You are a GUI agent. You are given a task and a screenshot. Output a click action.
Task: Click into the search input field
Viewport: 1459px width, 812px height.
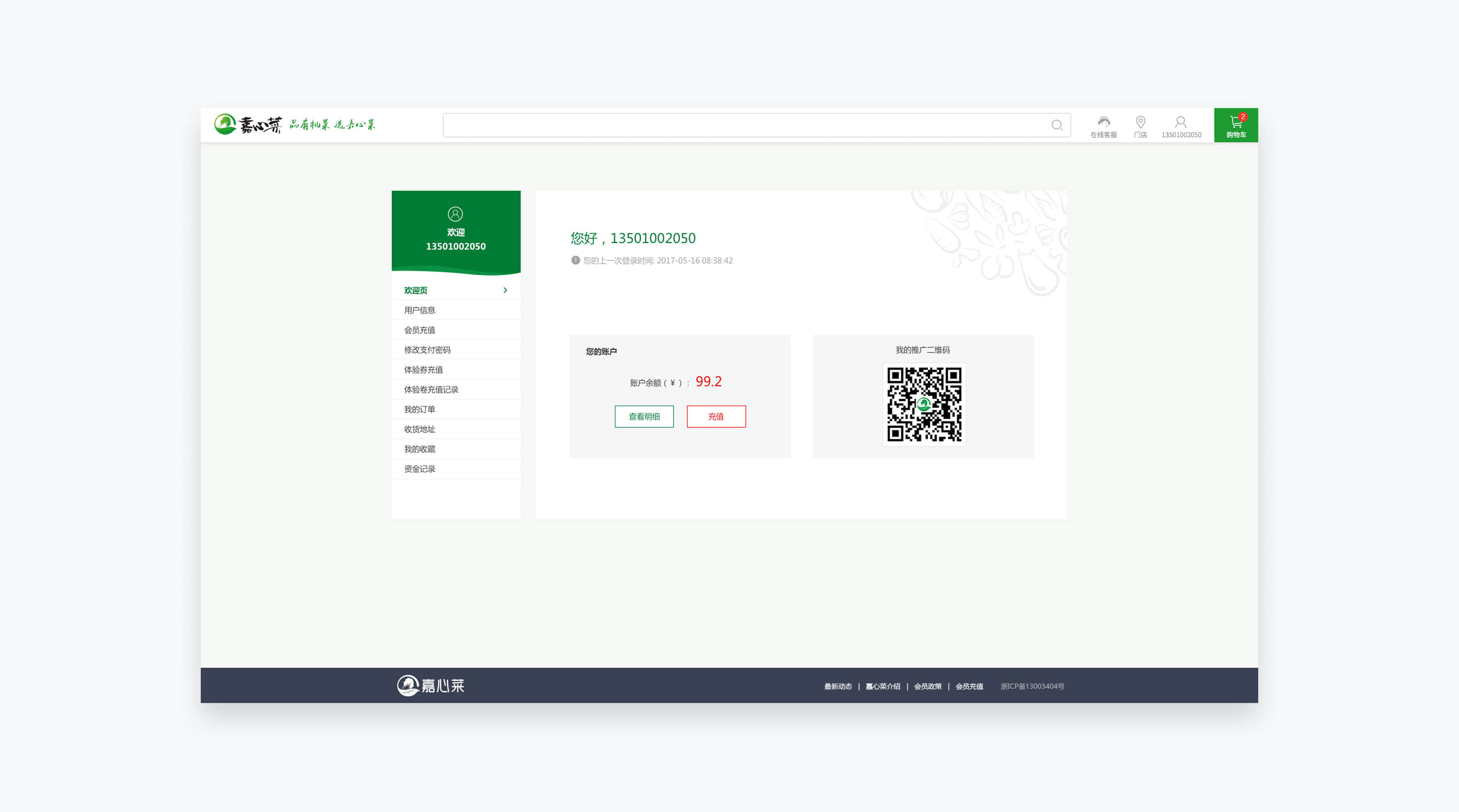pos(736,125)
